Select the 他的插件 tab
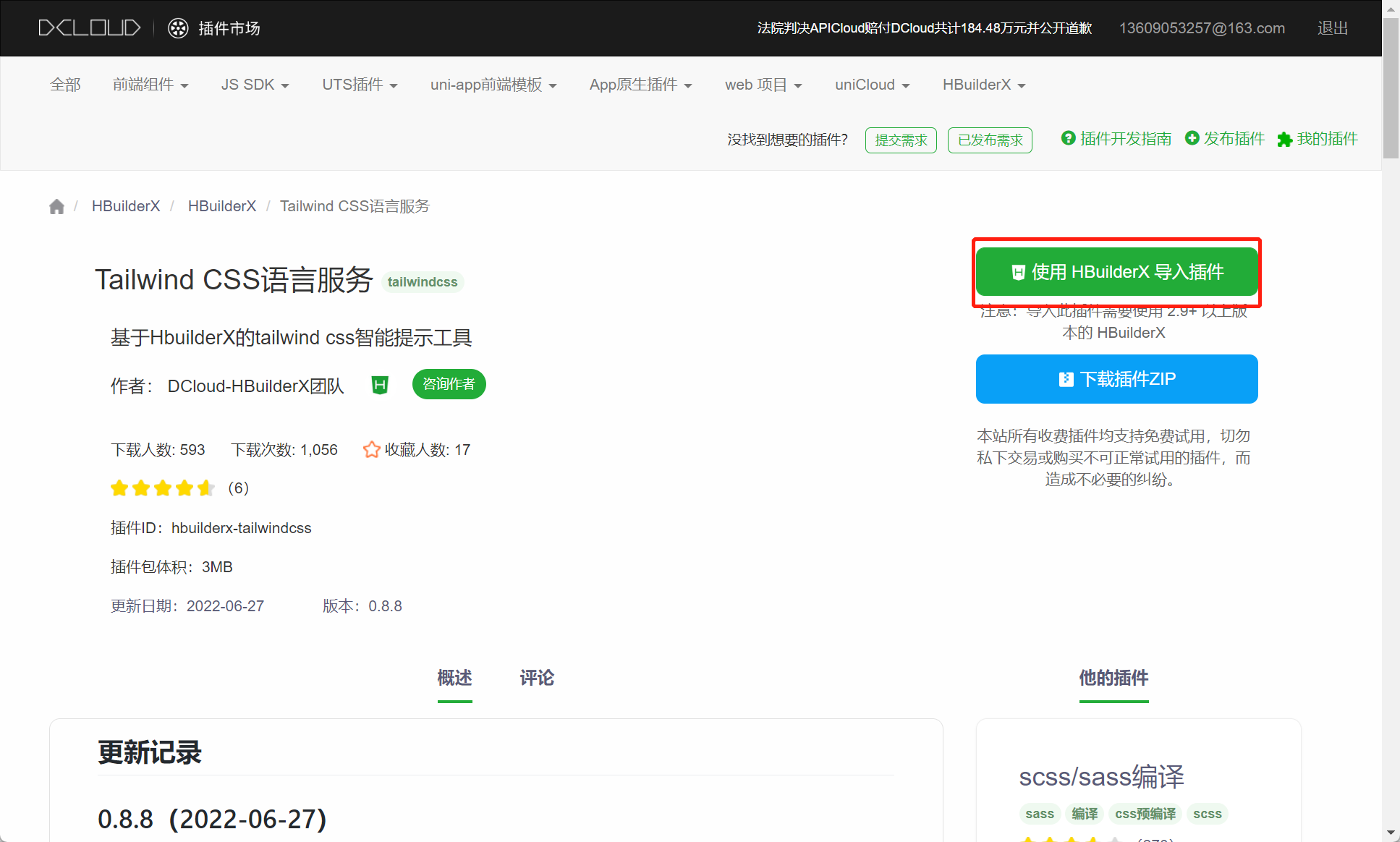Viewport: 1400px width, 842px height. (x=1113, y=679)
